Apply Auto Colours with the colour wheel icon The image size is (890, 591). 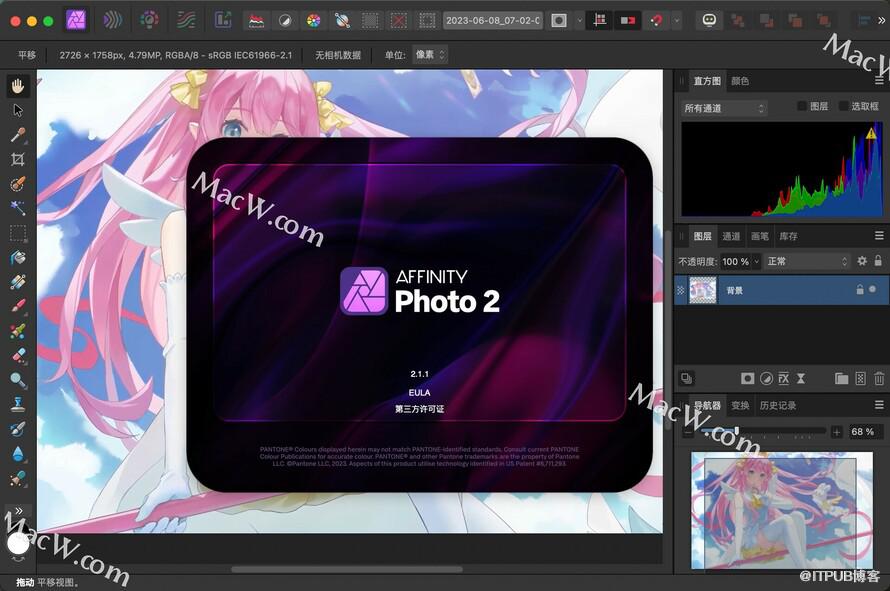pyautogui.click(x=313, y=21)
